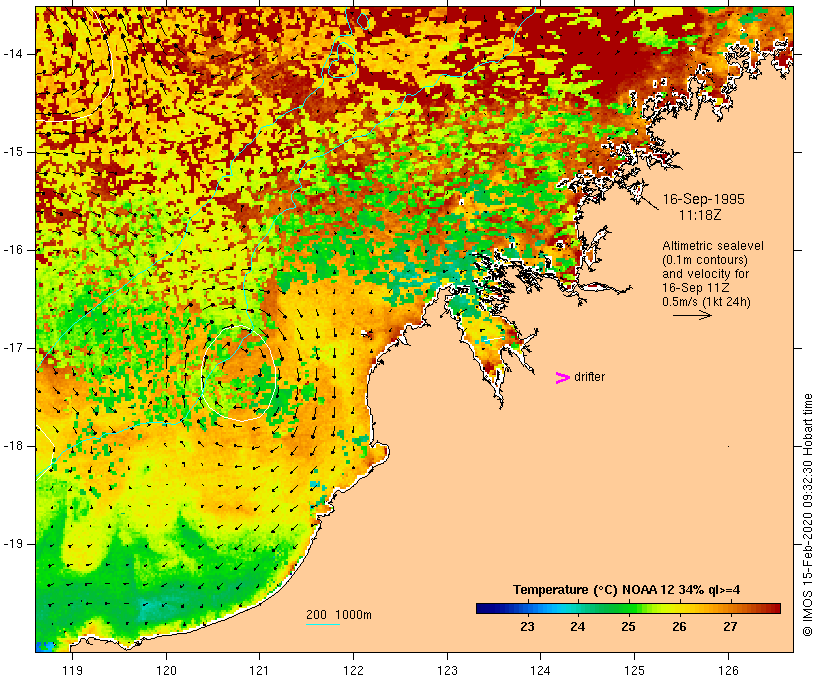This screenshot has height=680, width=820.
Task: Click longitude axis label 124
Action: tap(540, 670)
